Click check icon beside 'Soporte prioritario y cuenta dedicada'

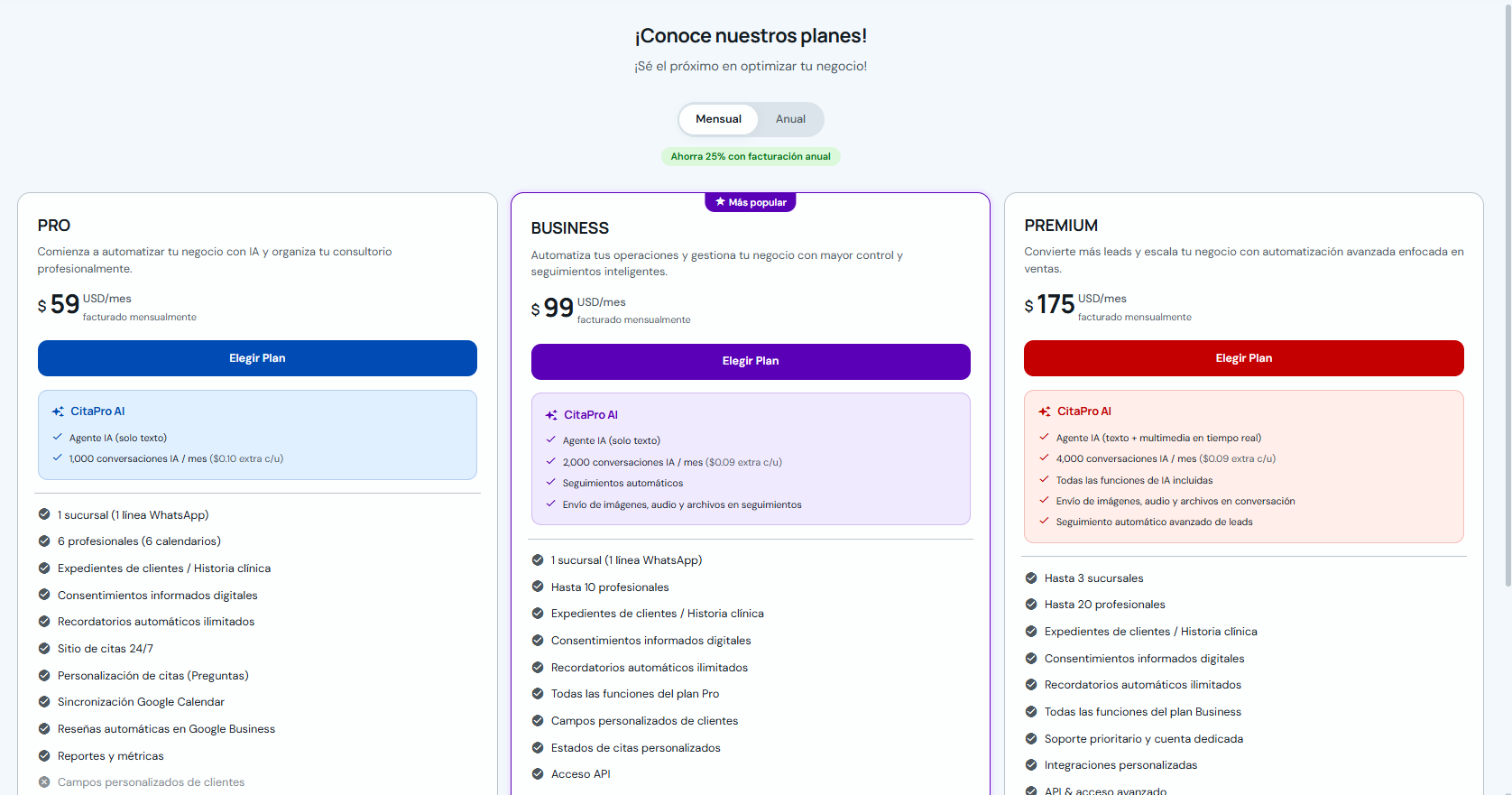(x=1031, y=738)
